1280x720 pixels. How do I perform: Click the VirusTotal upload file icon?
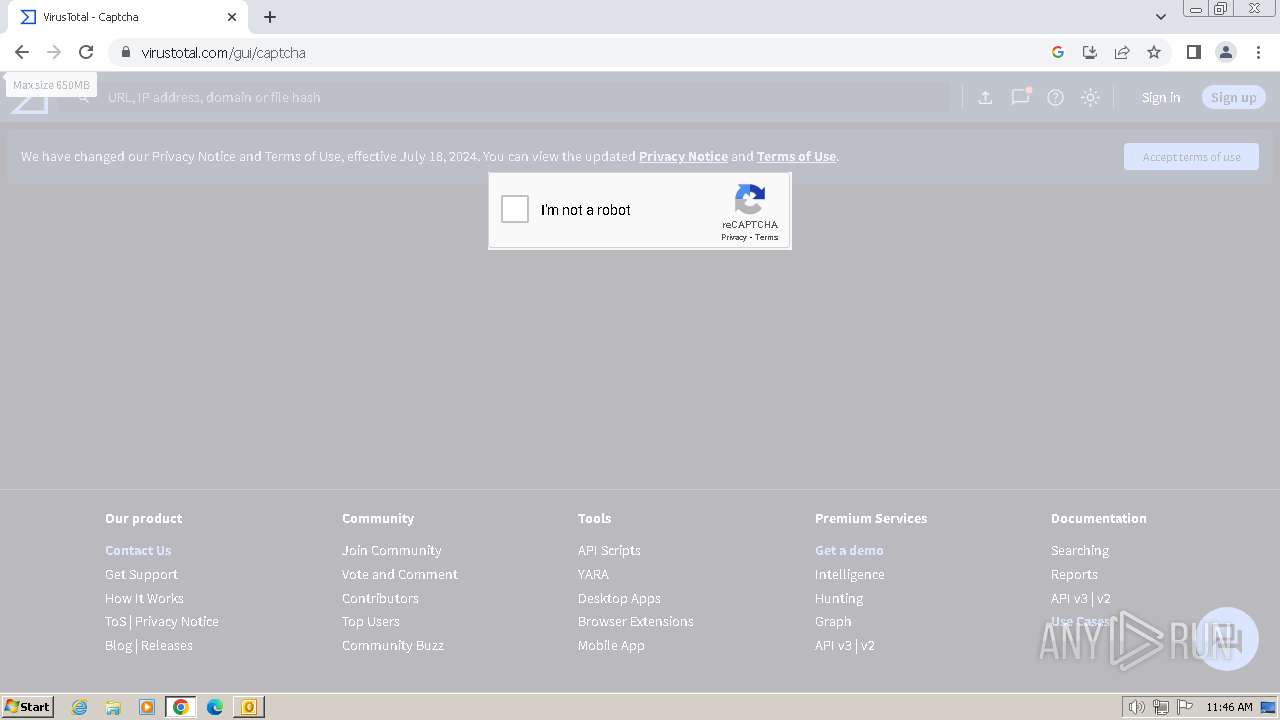(985, 97)
